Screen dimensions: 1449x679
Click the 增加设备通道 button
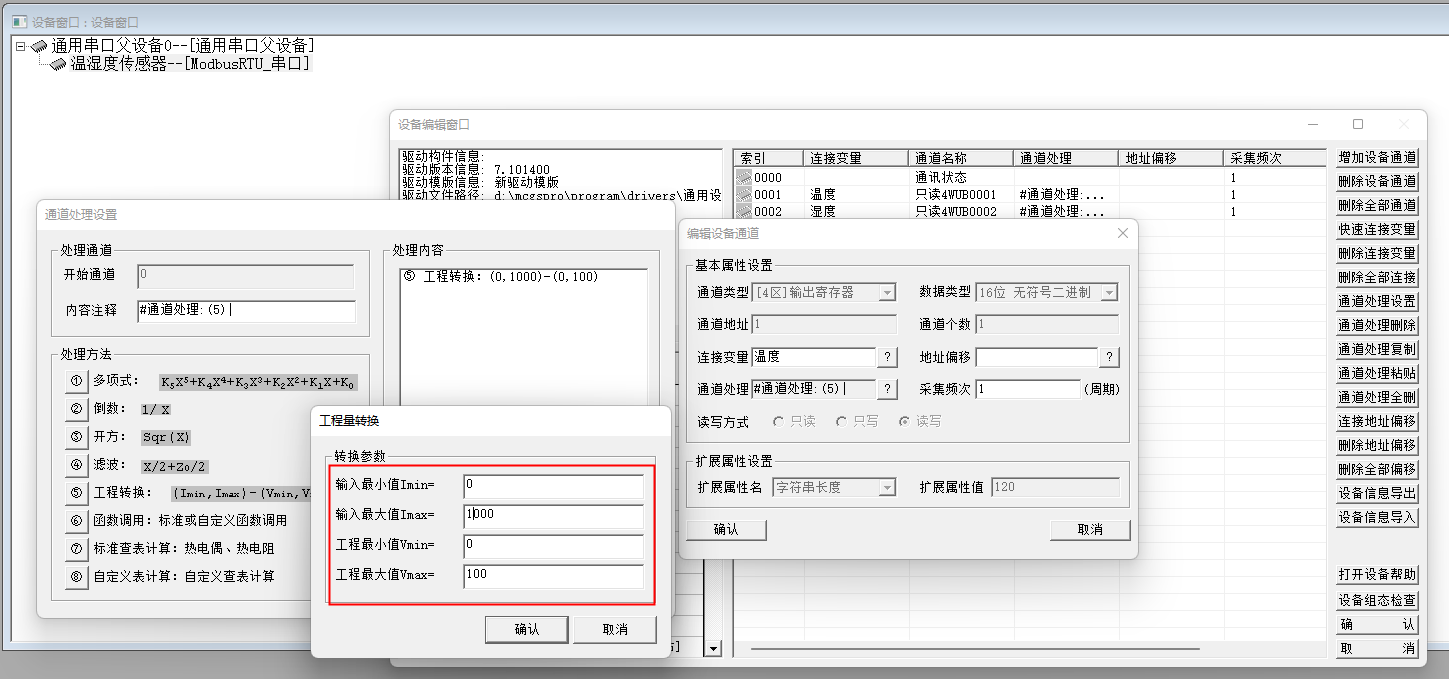pos(1377,157)
